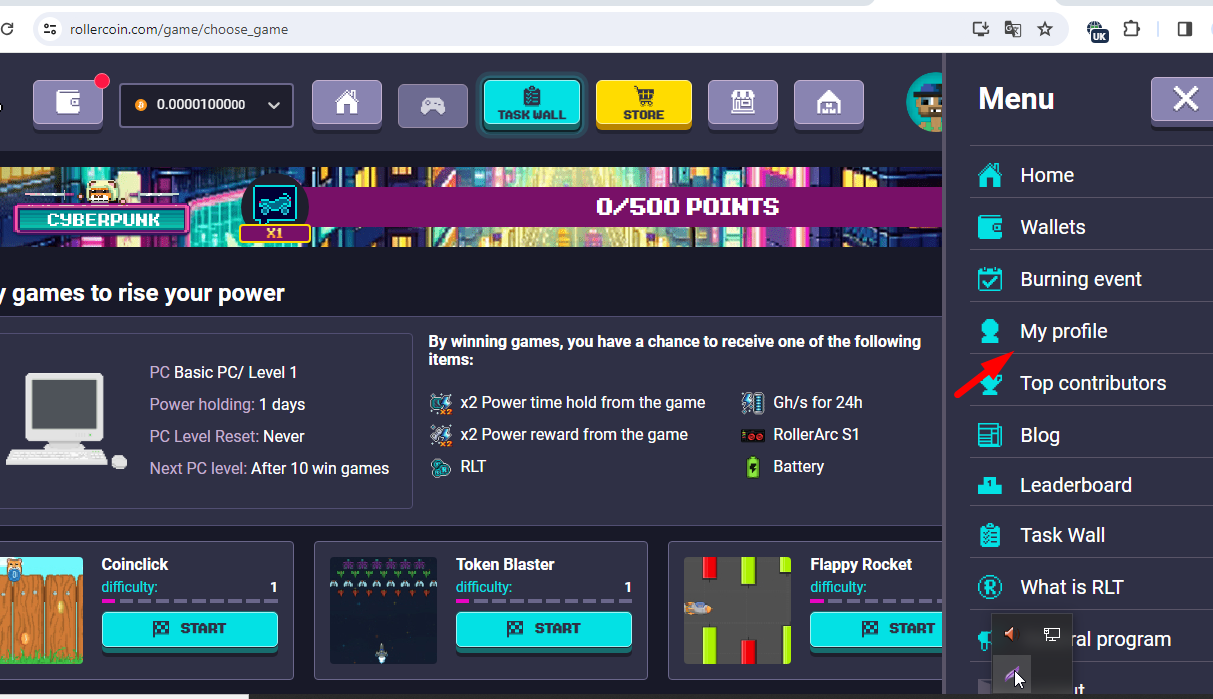Click the translate page icon
Screen dimensions: 1213x699
(x=1013, y=29)
